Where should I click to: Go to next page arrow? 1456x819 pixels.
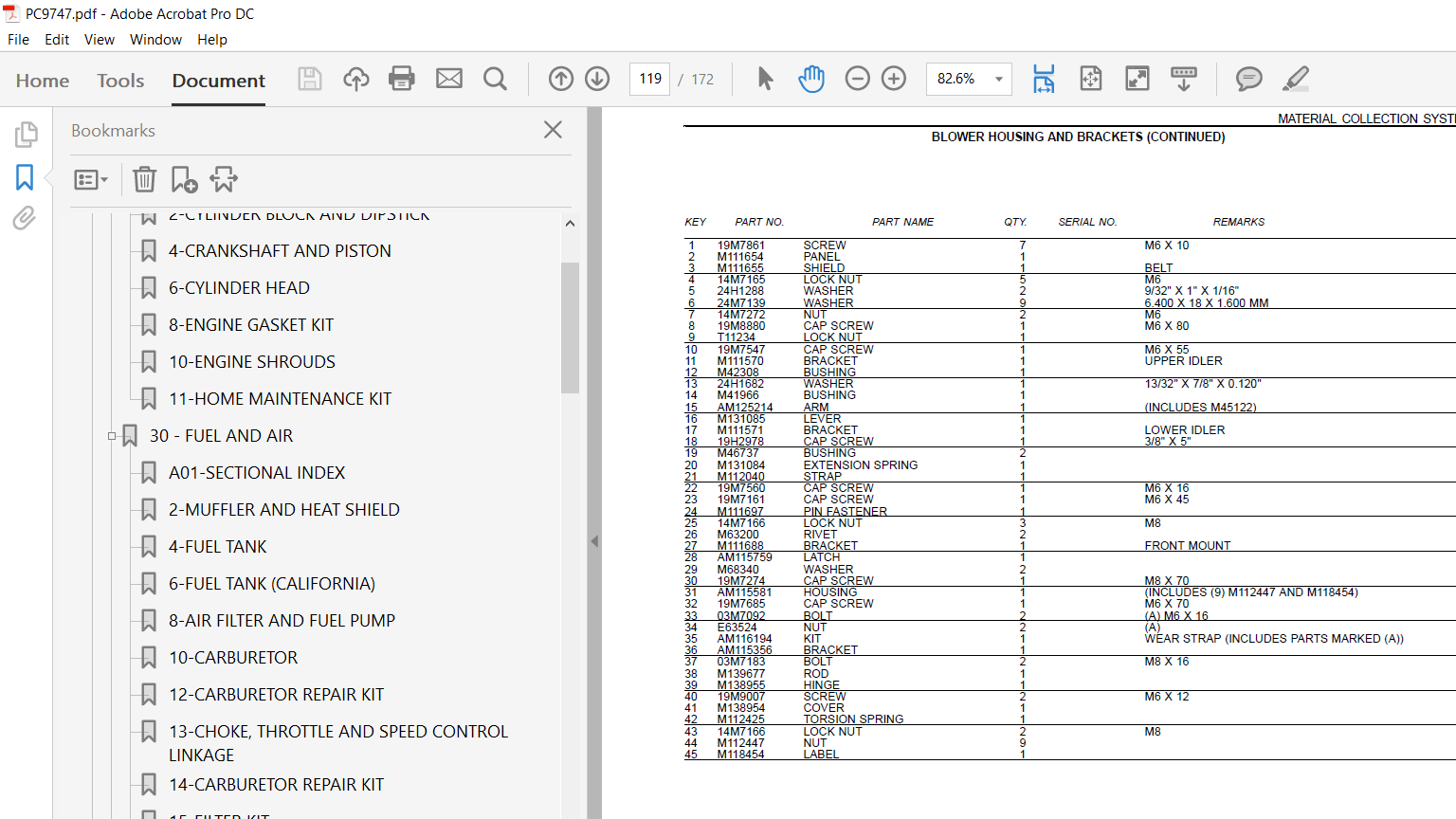coord(597,79)
